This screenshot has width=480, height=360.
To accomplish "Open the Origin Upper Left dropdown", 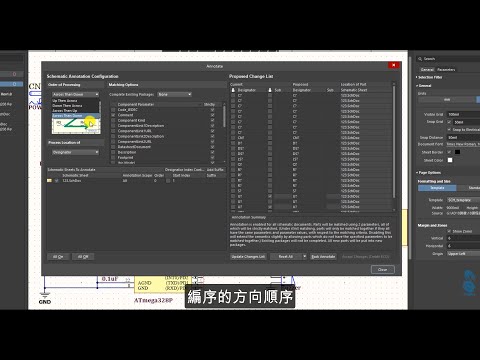I will pos(463,254).
